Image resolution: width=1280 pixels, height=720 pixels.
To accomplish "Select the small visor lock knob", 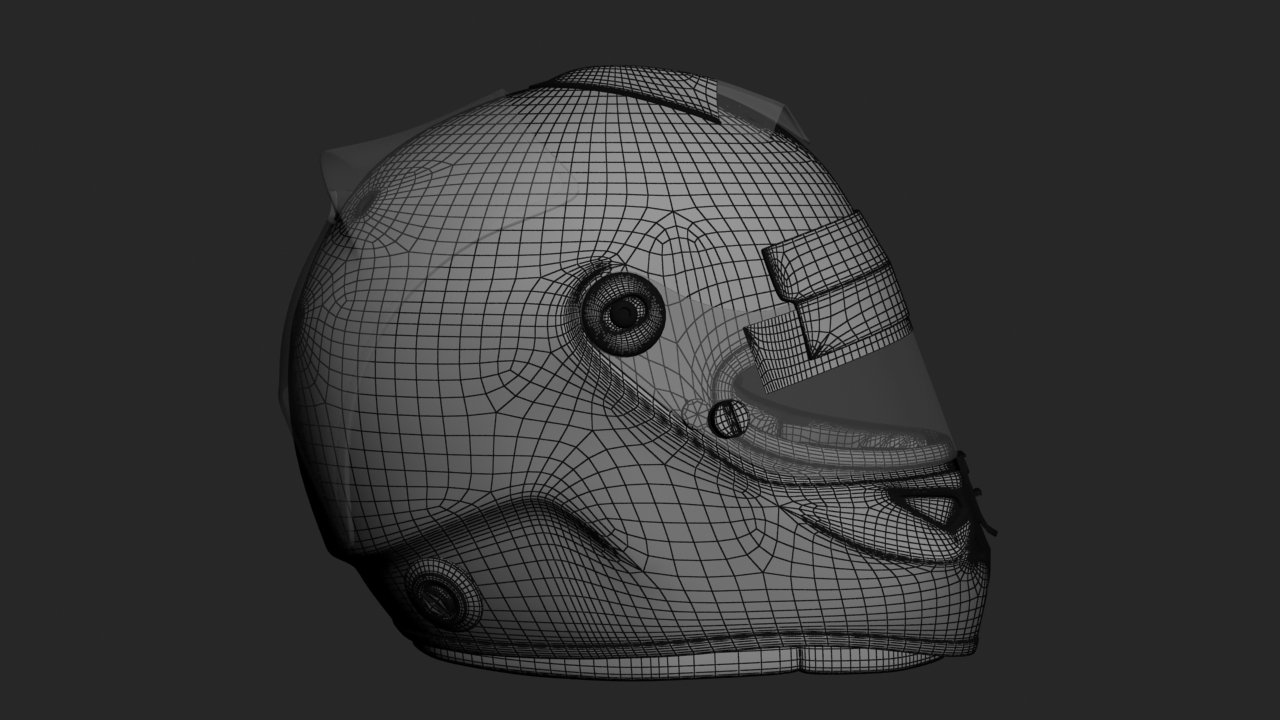I will (x=728, y=417).
